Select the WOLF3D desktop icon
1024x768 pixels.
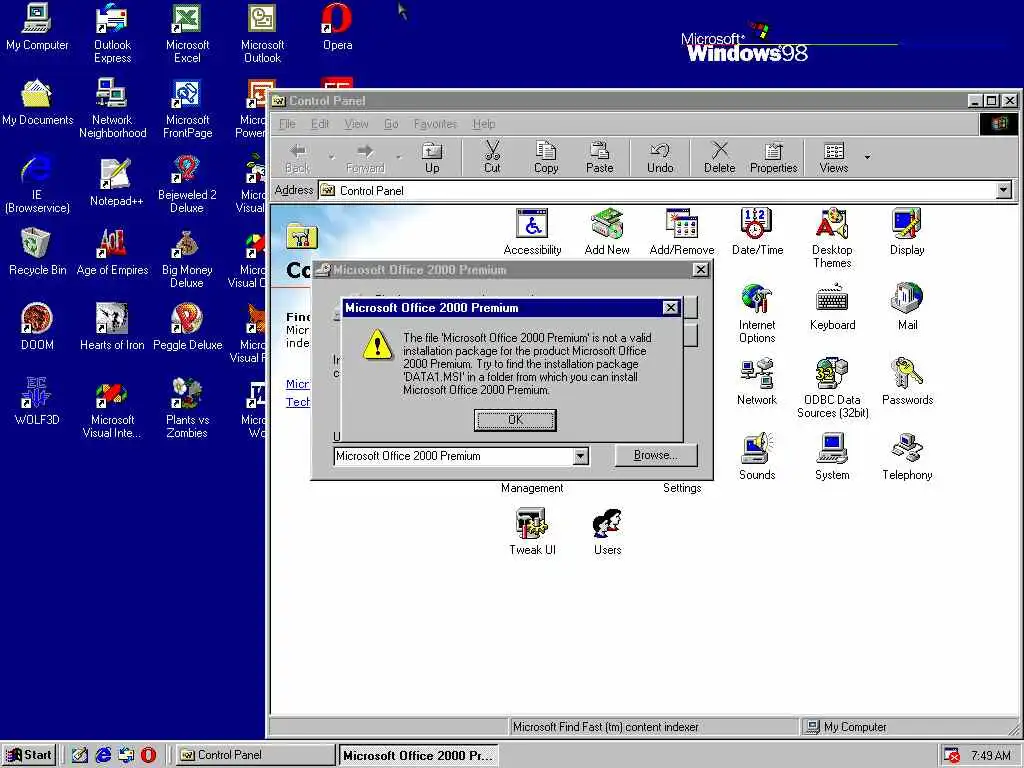[37, 402]
